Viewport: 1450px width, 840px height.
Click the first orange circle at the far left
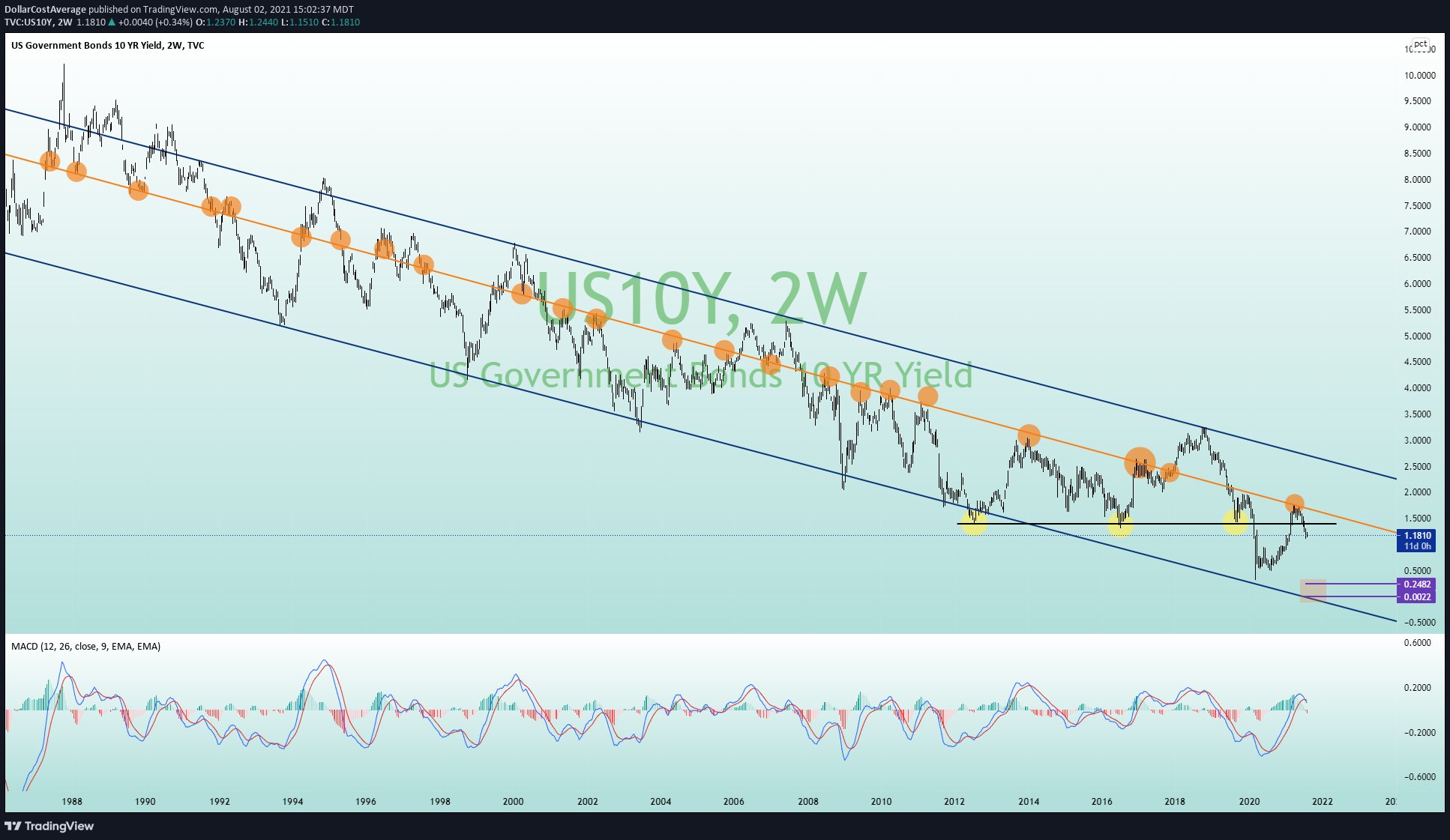49,160
